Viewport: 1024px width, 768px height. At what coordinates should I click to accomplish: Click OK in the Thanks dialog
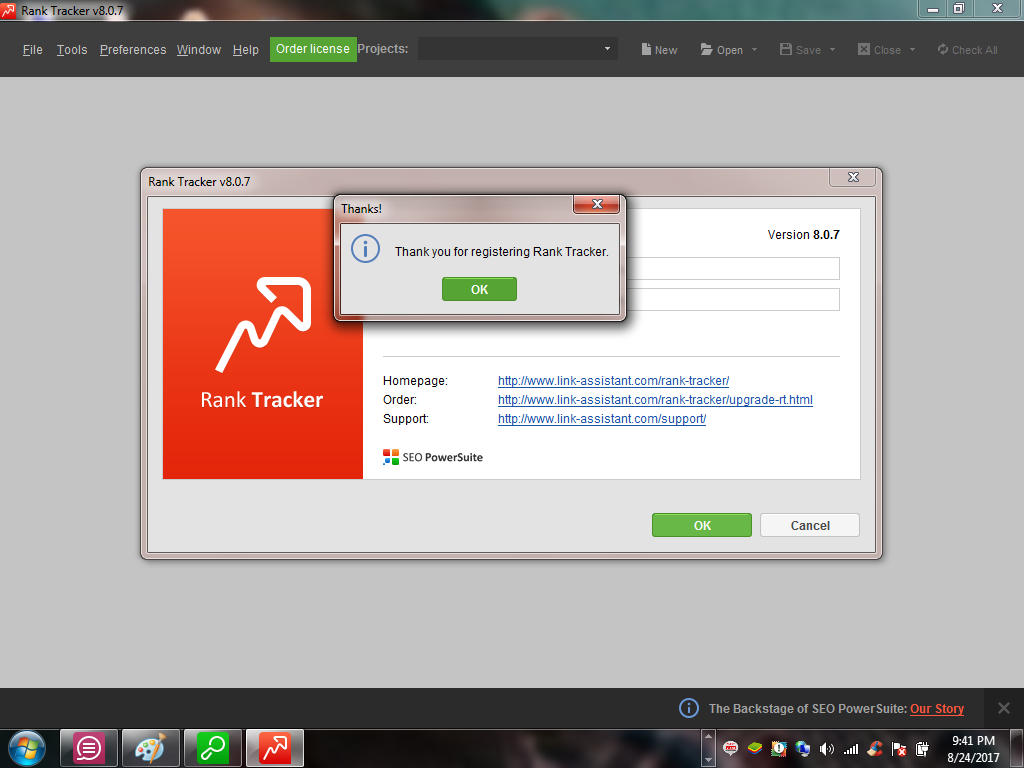click(479, 289)
